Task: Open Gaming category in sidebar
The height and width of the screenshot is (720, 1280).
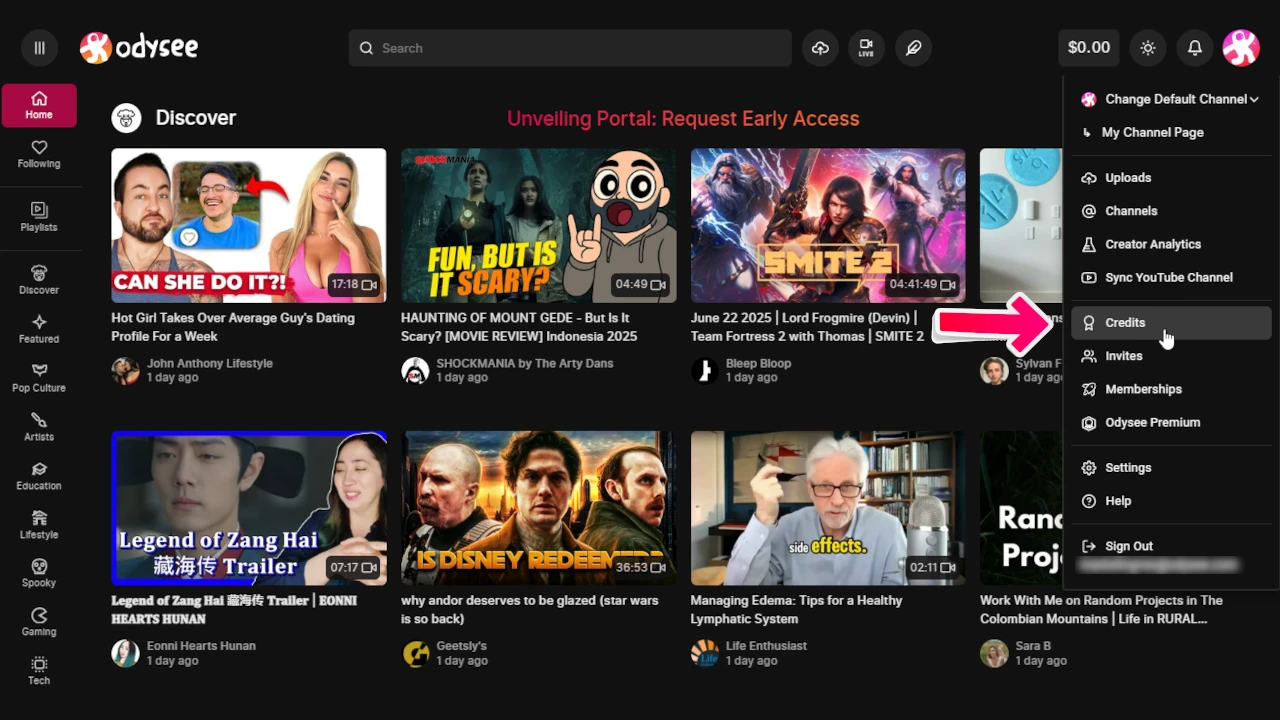Action: 39,622
